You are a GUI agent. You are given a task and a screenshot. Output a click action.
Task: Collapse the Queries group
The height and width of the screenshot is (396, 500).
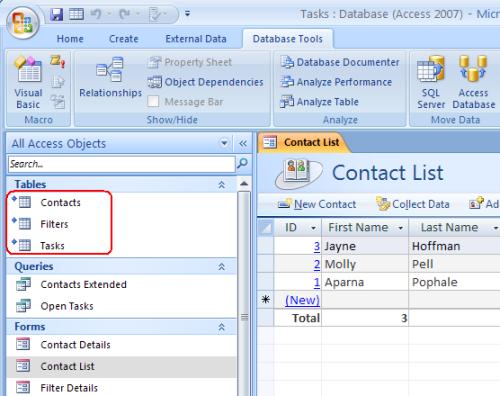click(x=221, y=266)
